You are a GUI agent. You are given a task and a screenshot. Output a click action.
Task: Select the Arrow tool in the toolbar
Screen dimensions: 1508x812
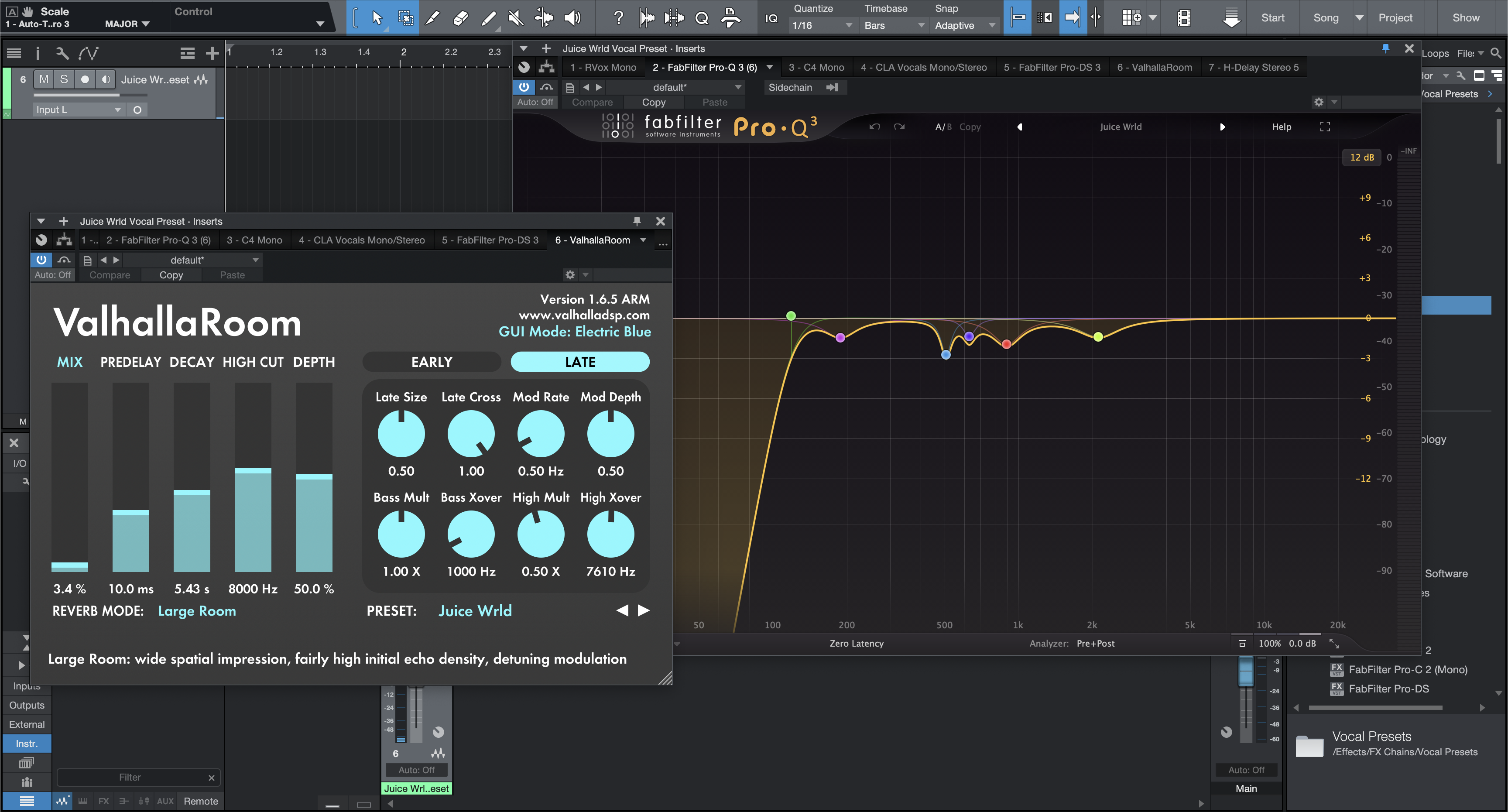pyautogui.click(x=377, y=17)
